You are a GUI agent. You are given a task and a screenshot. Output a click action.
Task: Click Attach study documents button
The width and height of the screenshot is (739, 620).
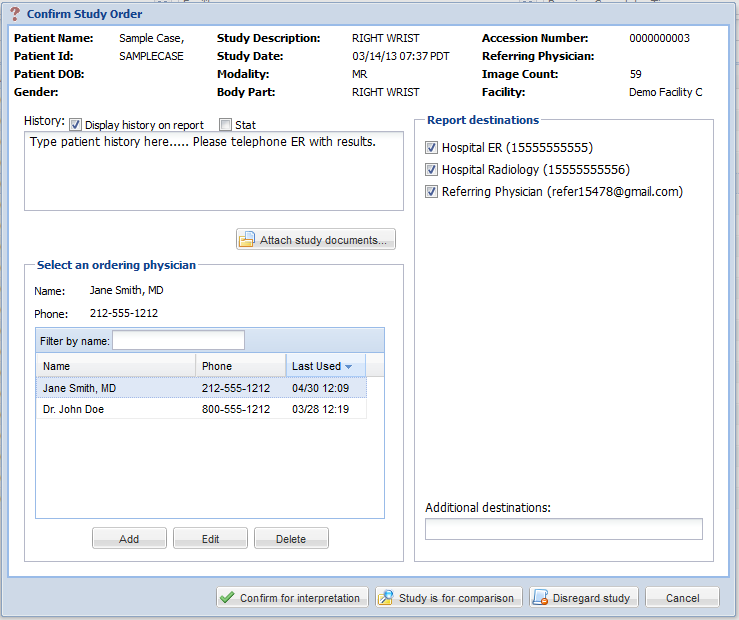pos(316,239)
